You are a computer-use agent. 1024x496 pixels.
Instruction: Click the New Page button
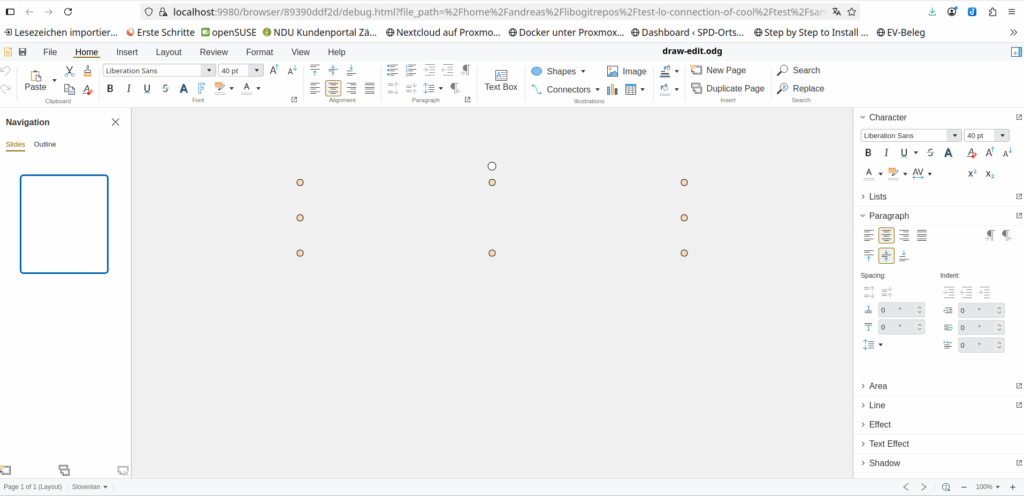point(718,70)
